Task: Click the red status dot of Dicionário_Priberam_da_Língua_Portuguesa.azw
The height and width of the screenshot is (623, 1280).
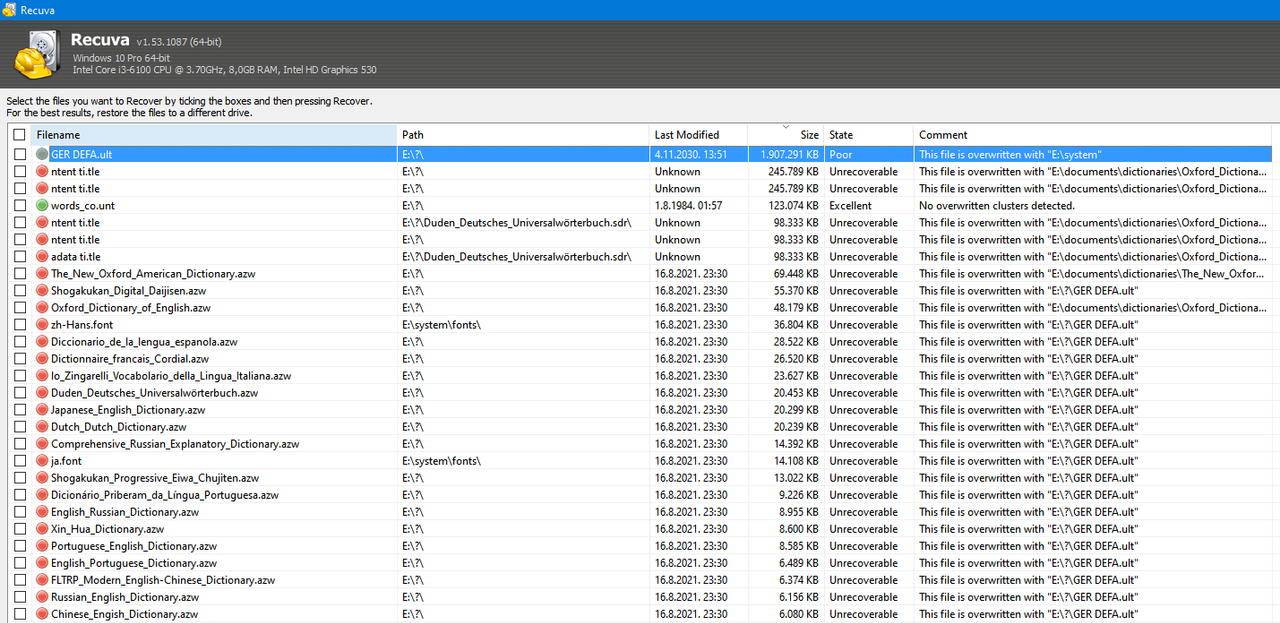Action: (42, 495)
